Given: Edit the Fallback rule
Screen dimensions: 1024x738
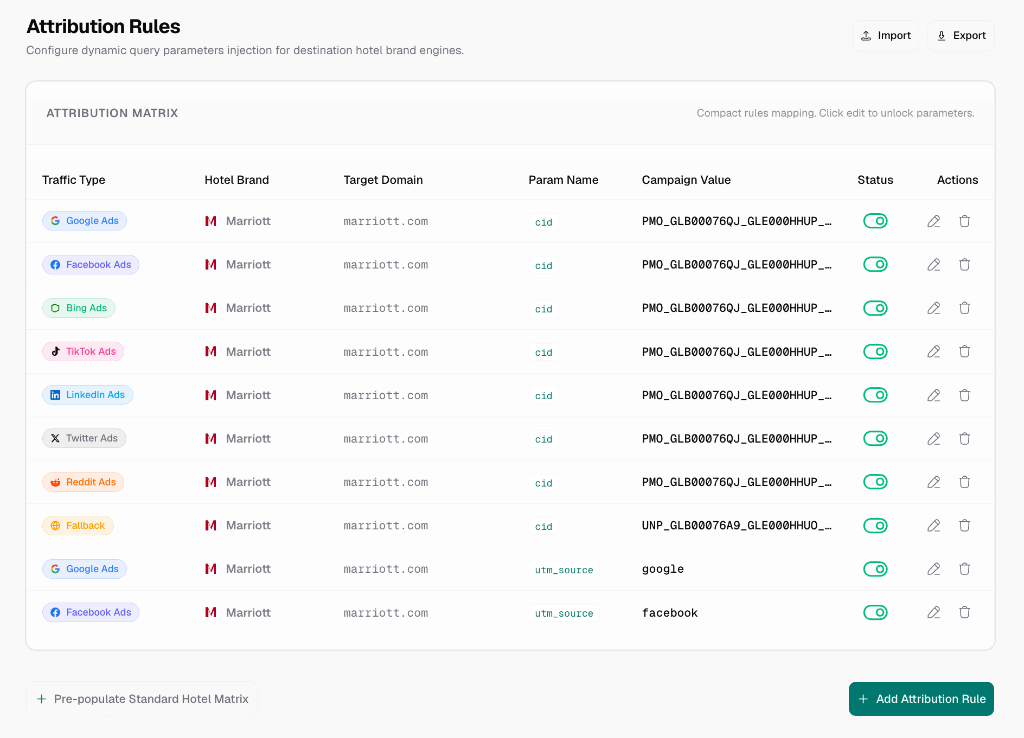Looking at the screenshot, I should [934, 526].
